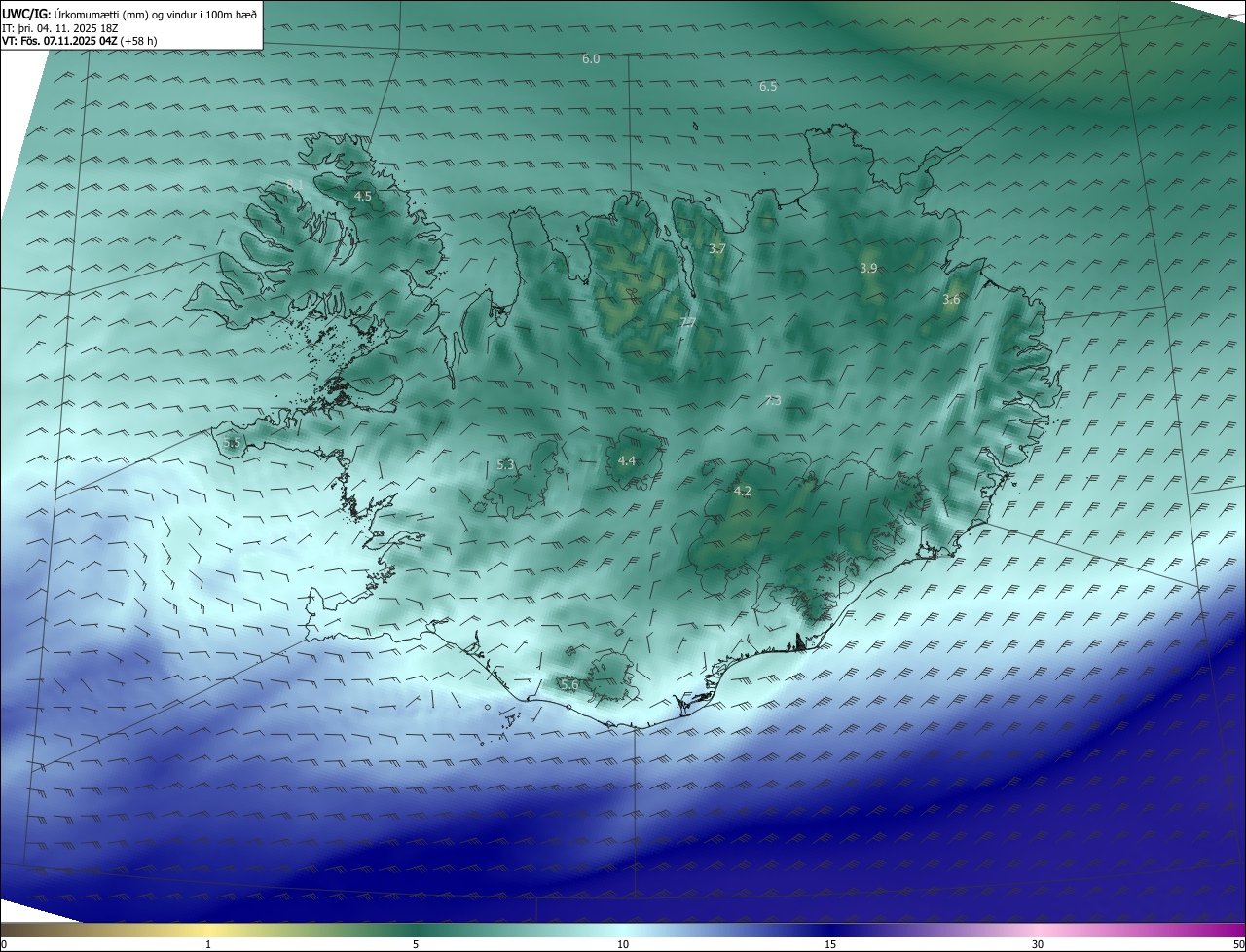The width and height of the screenshot is (1246, 952).
Task: Click the value label 7.7 on the map
Action: [688, 323]
